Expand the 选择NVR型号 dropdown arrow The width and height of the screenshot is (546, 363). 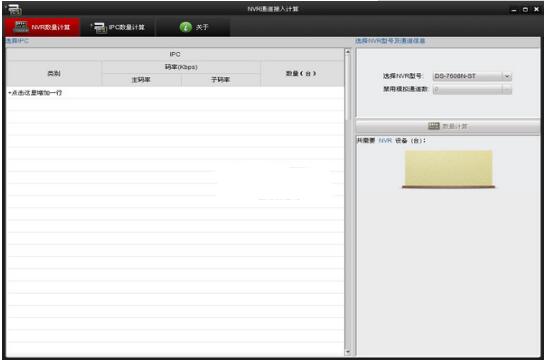[507, 76]
